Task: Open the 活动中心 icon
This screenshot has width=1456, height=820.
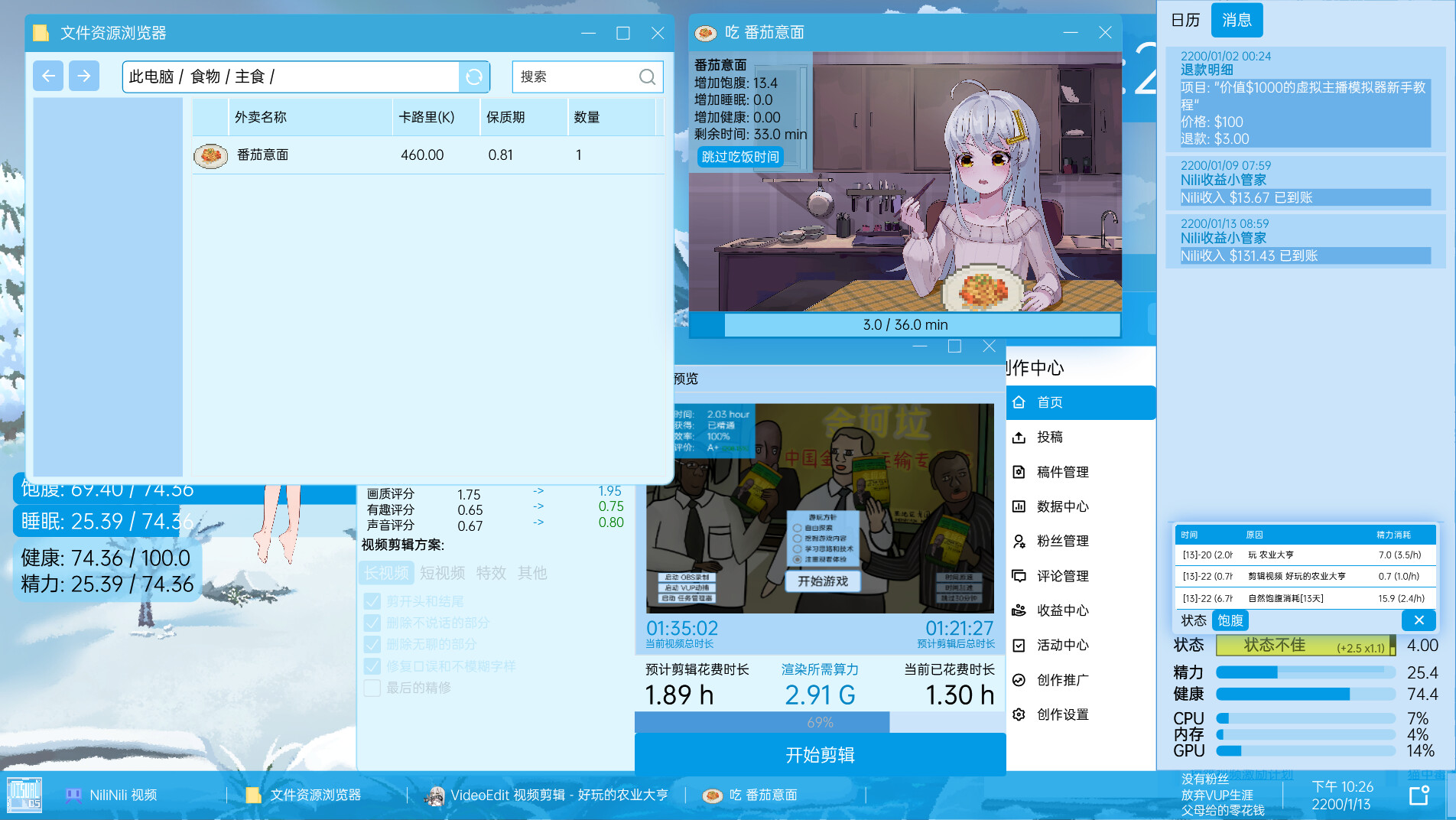Action: [1020, 645]
